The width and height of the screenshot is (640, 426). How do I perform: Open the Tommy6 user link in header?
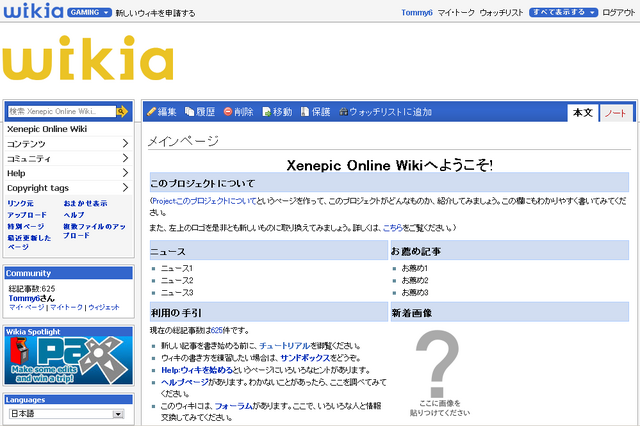[416, 13]
